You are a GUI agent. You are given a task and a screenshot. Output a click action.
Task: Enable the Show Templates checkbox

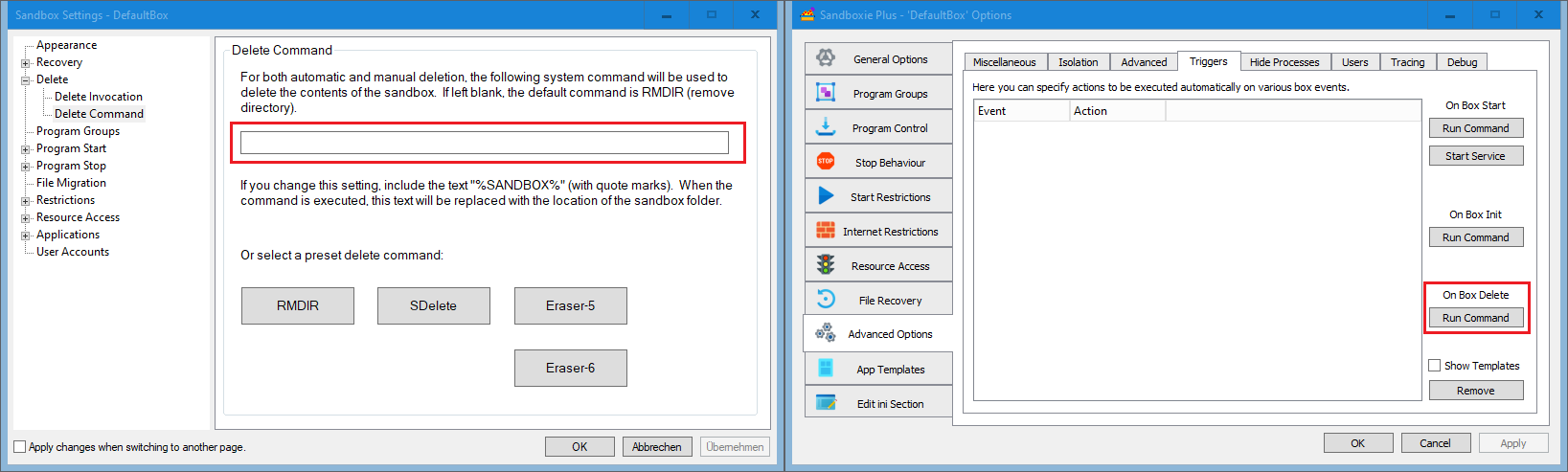click(x=1435, y=366)
